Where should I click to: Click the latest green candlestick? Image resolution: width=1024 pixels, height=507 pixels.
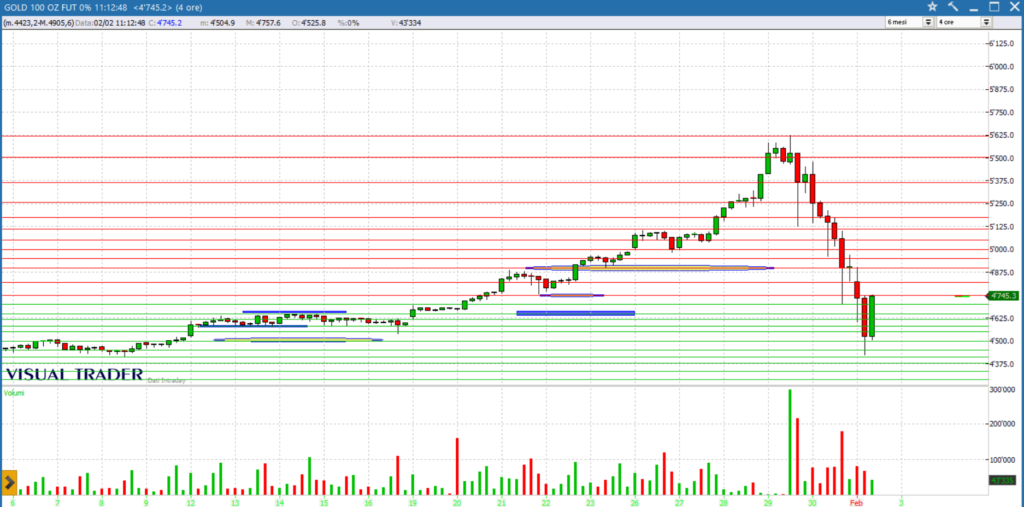point(872,316)
